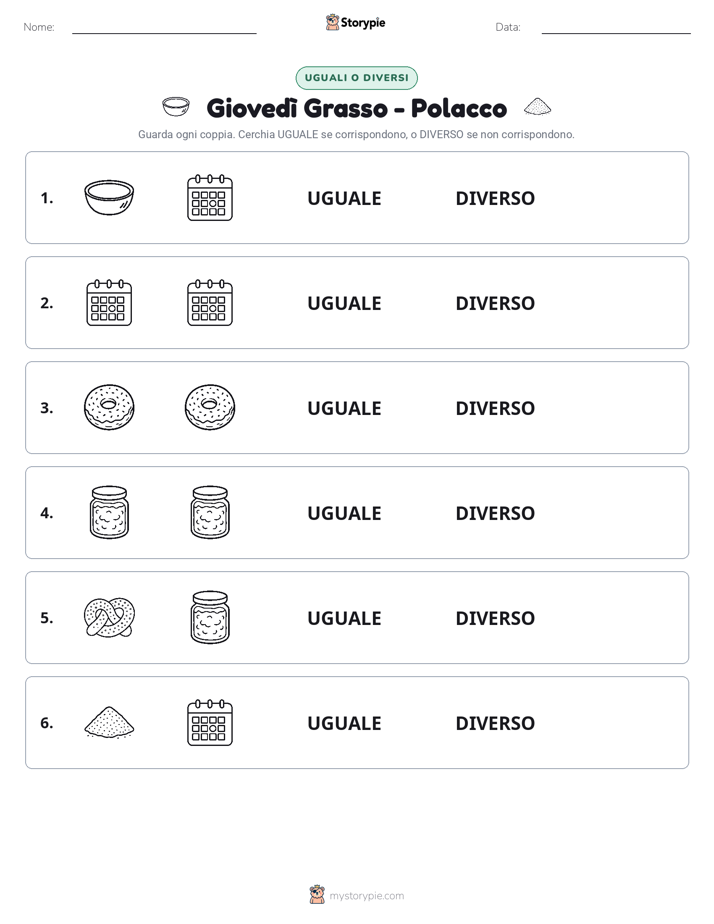The height and width of the screenshot is (924, 714).
Task: Choose DIVERSO for row 1
Action: click(x=495, y=198)
